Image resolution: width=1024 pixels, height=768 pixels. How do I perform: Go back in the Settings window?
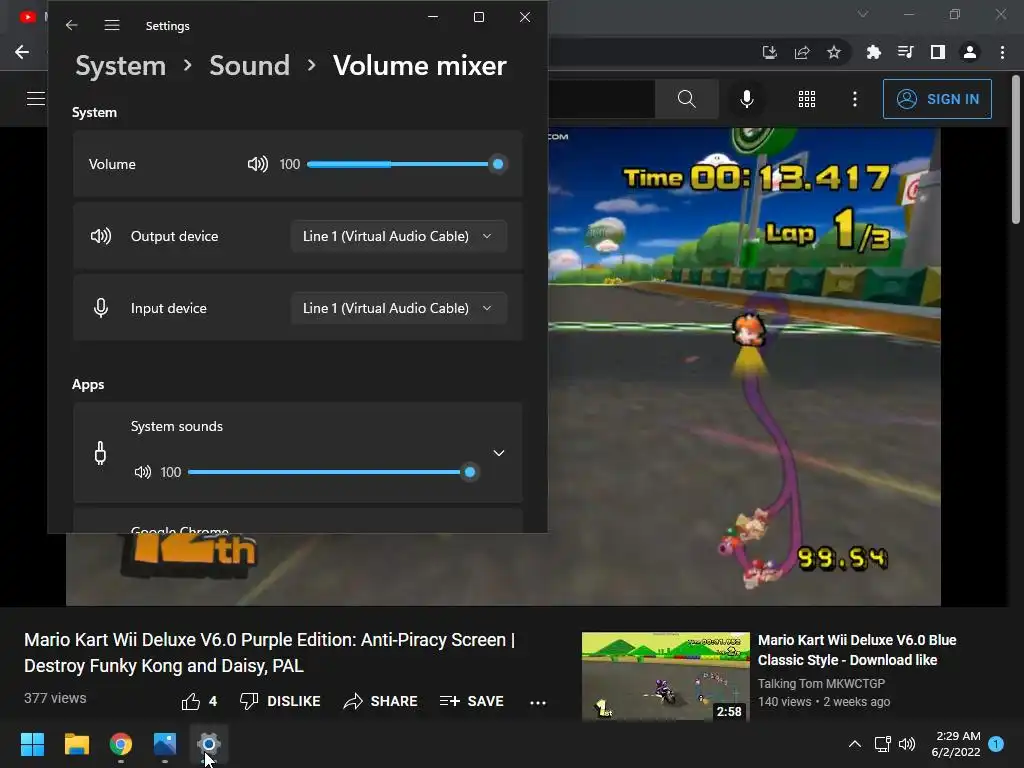[72, 25]
